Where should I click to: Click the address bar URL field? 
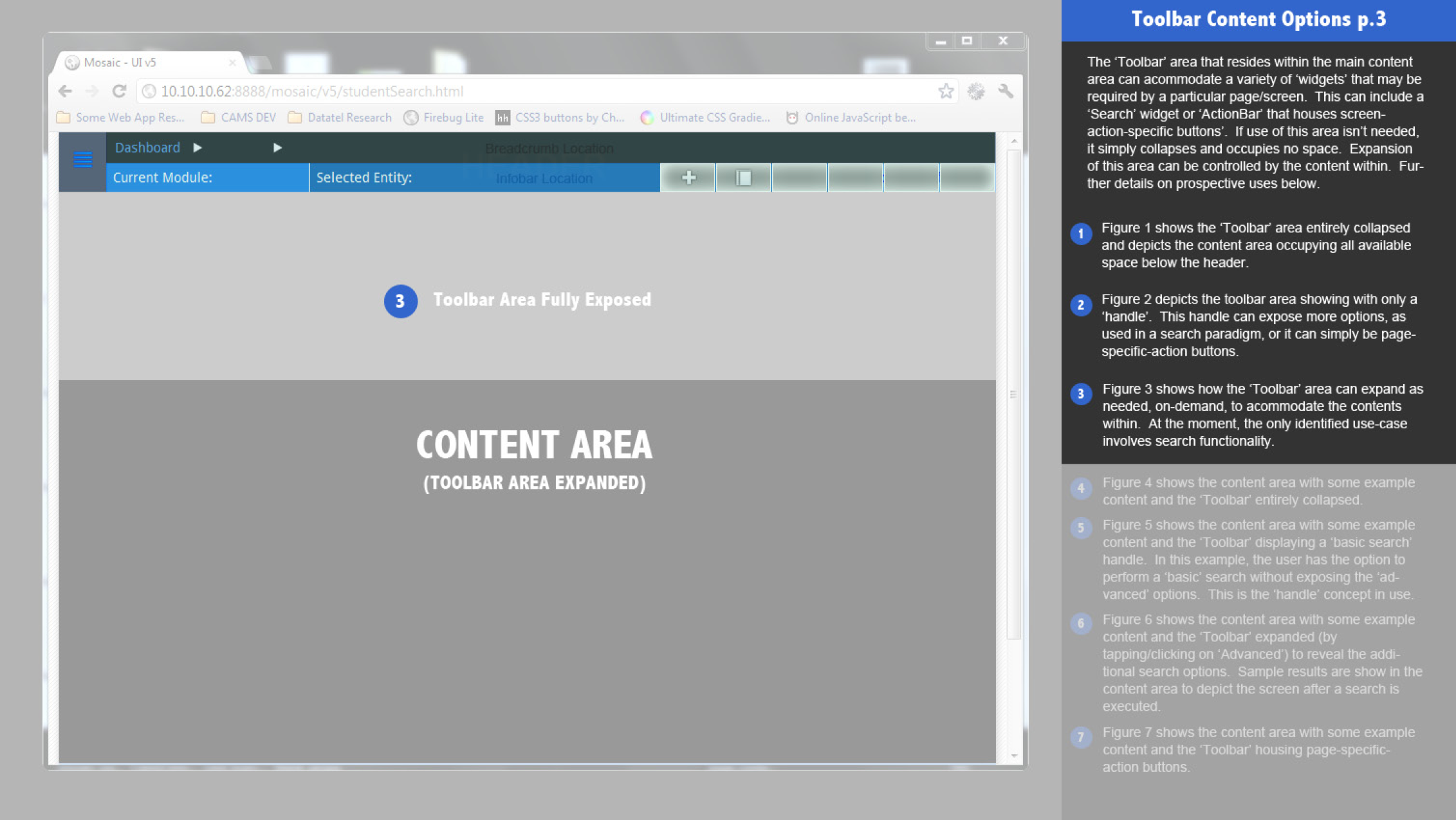(x=515, y=91)
